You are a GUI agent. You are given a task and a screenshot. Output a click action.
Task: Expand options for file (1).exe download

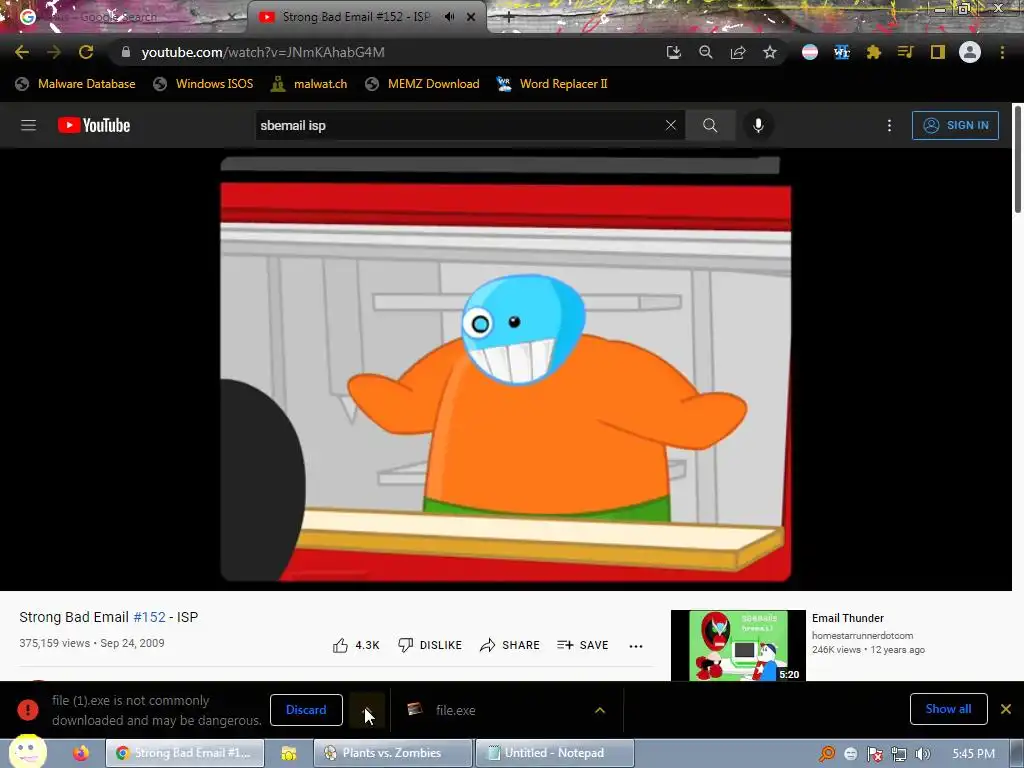point(366,710)
